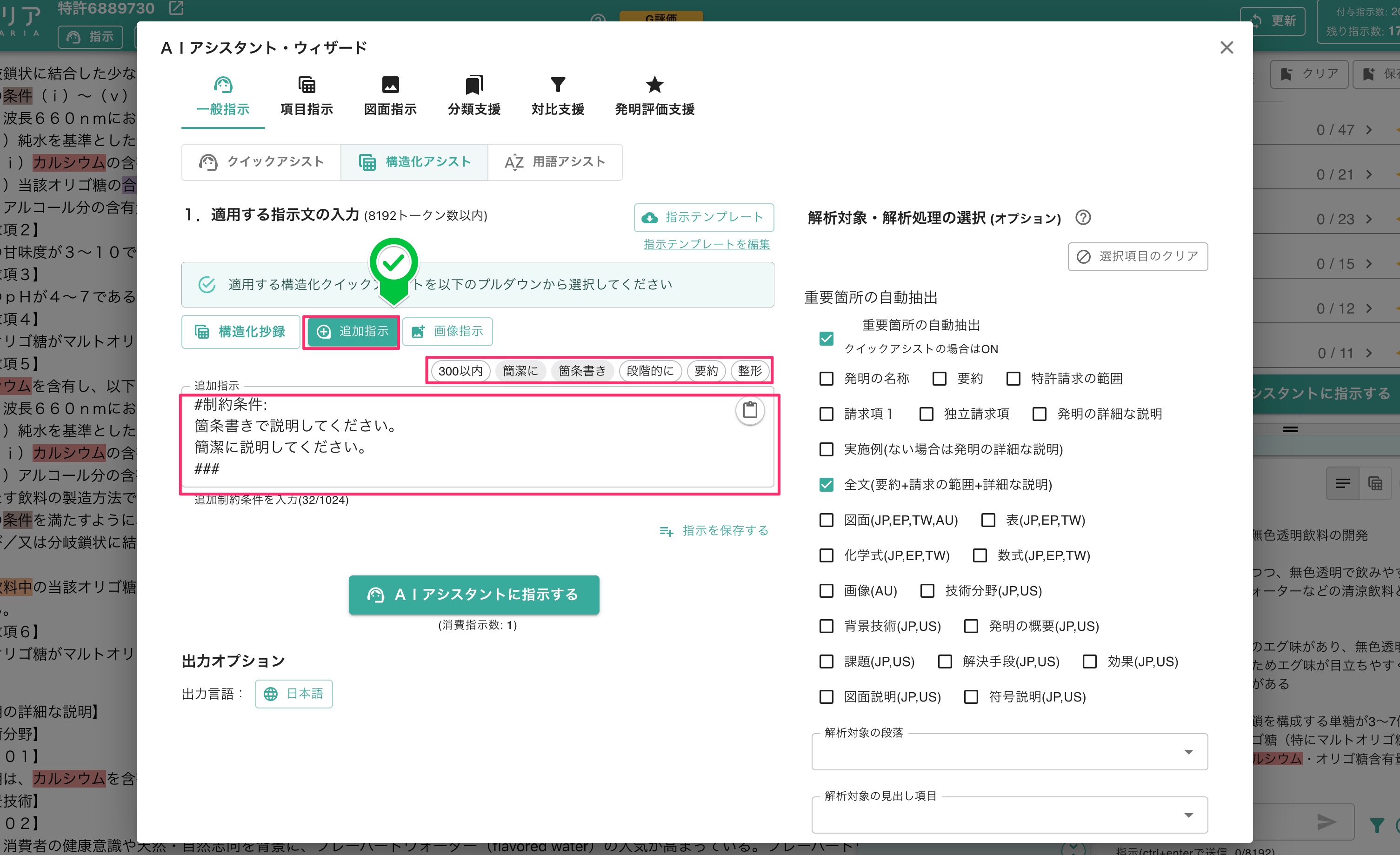The height and width of the screenshot is (855, 1400).
Task: Click 指示を保存する link
Action: (x=714, y=531)
